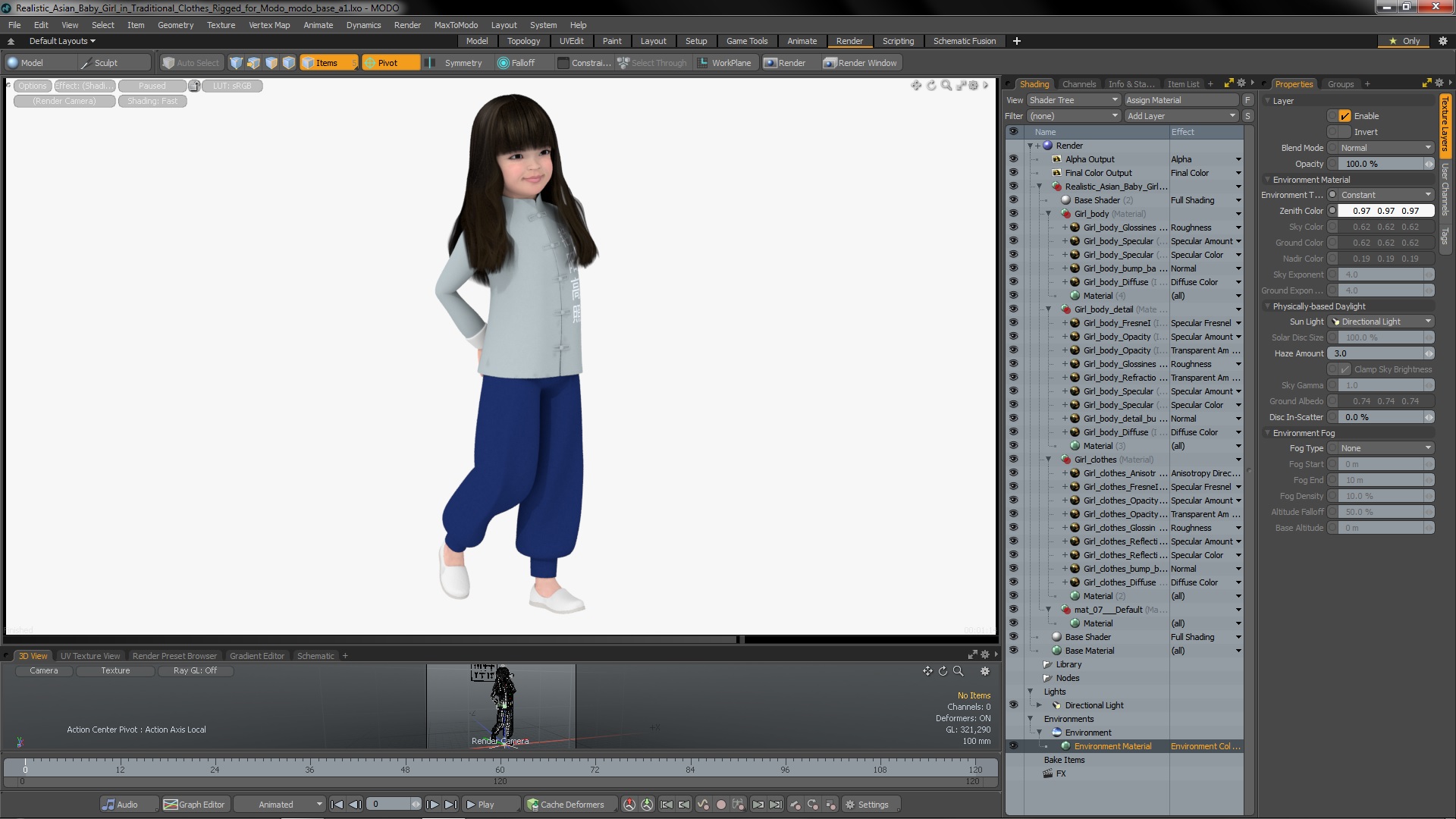
Task: Collapse the Environments tree section
Action: click(1030, 719)
